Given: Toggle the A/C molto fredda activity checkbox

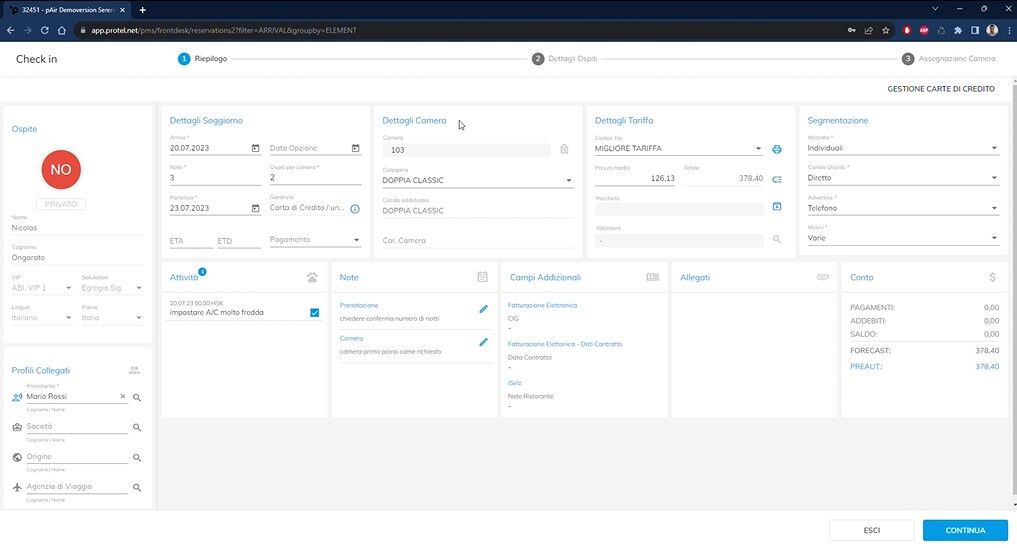Looking at the screenshot, I should click(314, 313).
